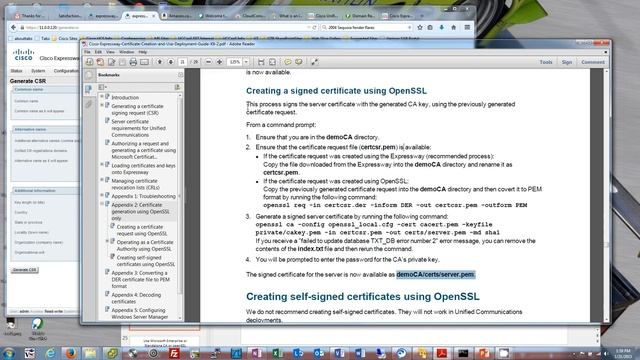Click the Print icon in Adobe Reader toolbar
The width and height of the screenshot is (640, 360).
point(133,62)
